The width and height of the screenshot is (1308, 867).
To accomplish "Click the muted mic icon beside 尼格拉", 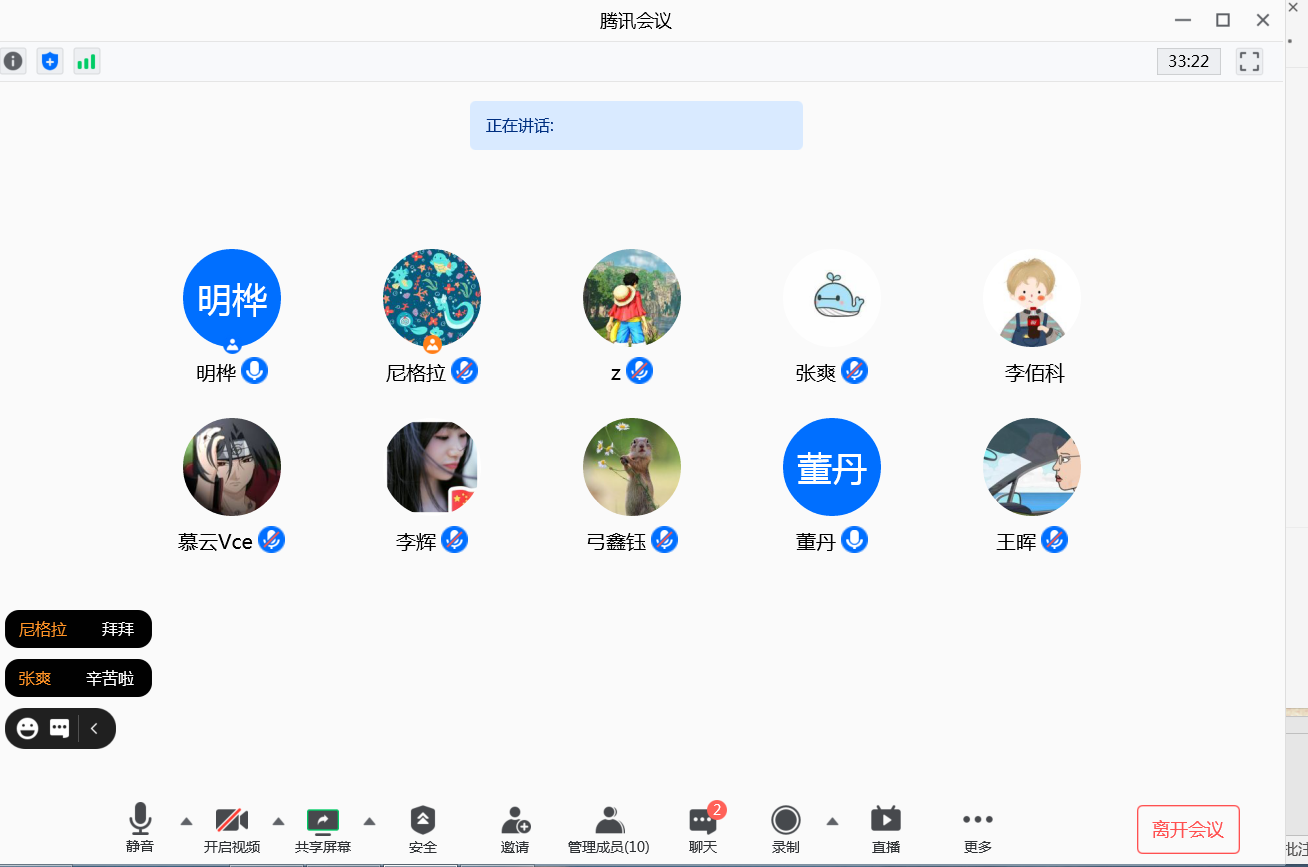I will [x=465, y=371].
